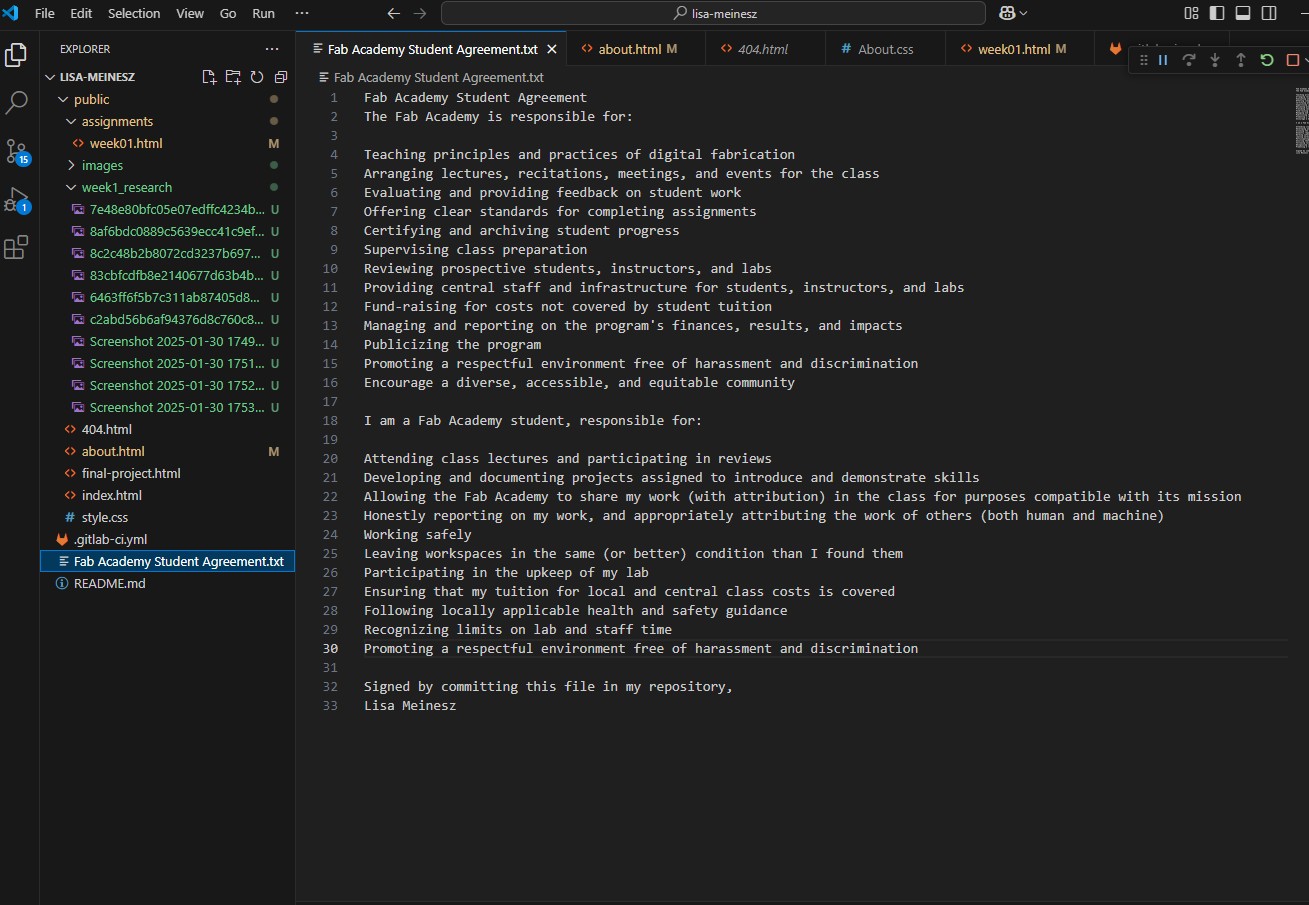Open file 7e48e80bfc05e07edffc4234b in Explorer
1309x905 pixels.
(168, 209)
